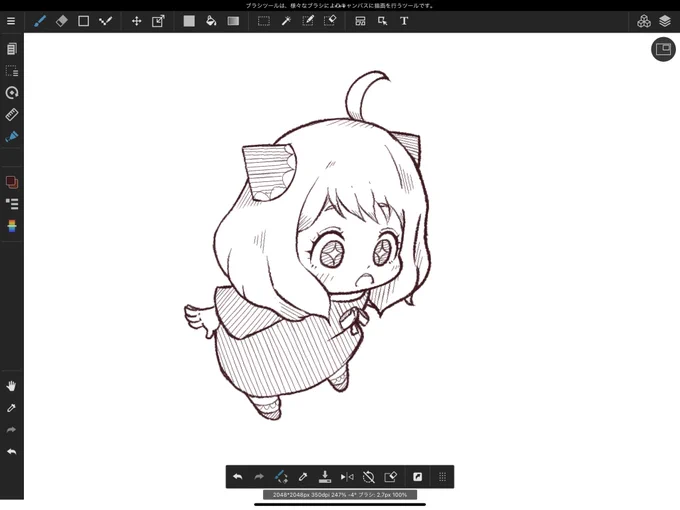Screen dimensions: 680x510
Task: Click the dotted grip handle of bottom bar
Action: pyautogui.click(x=442, y=477)
